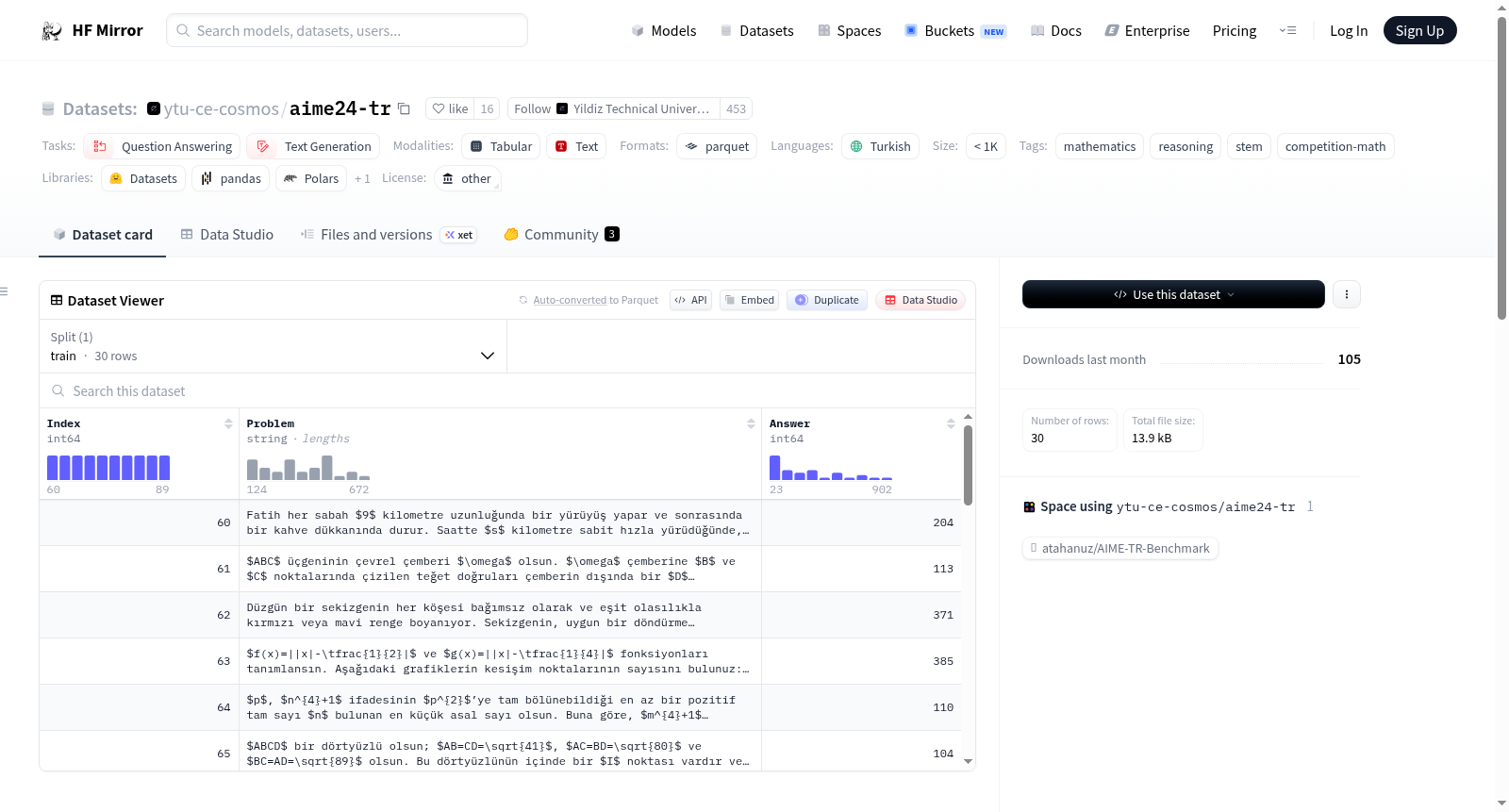Switch to the Data Studio tab
This screenshot has width=1509, height=812.
(226, 235)
